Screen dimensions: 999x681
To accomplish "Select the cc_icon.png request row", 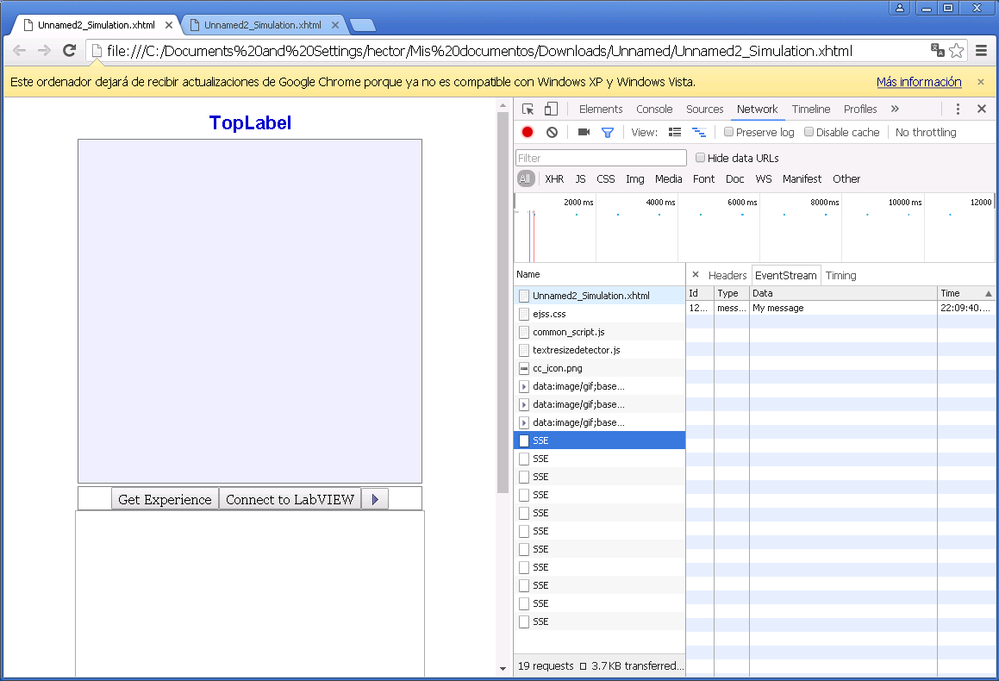I will (x=600, y=368).
